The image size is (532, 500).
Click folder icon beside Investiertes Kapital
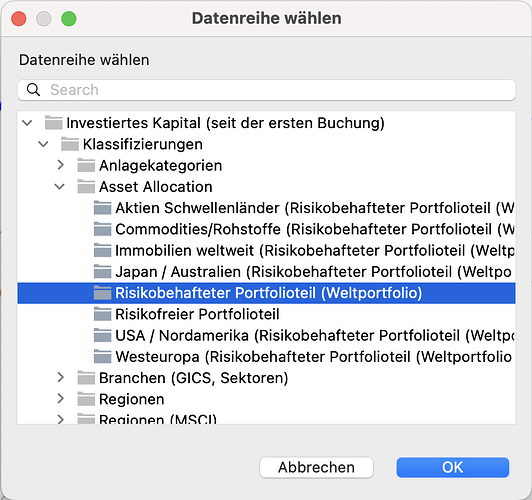point(54,123)
